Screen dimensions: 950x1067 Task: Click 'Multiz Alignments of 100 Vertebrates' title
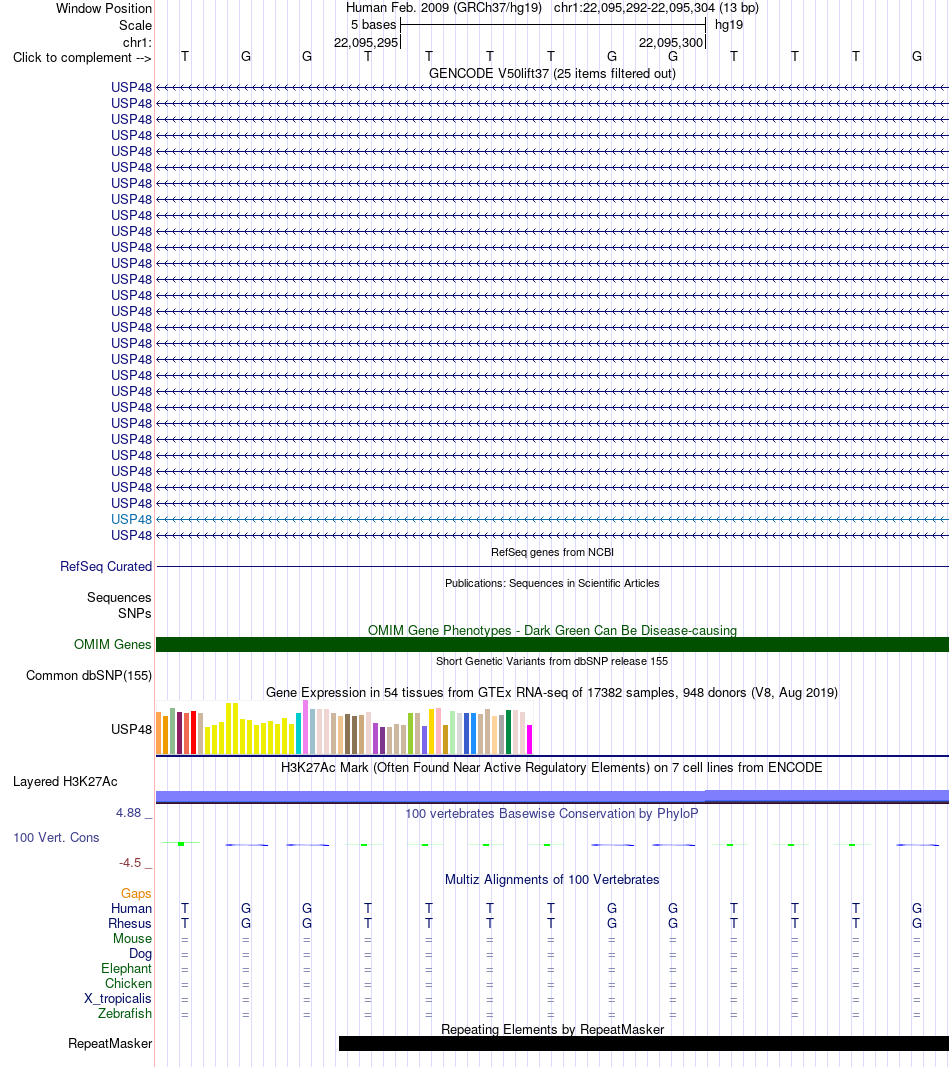coord(552,879)
